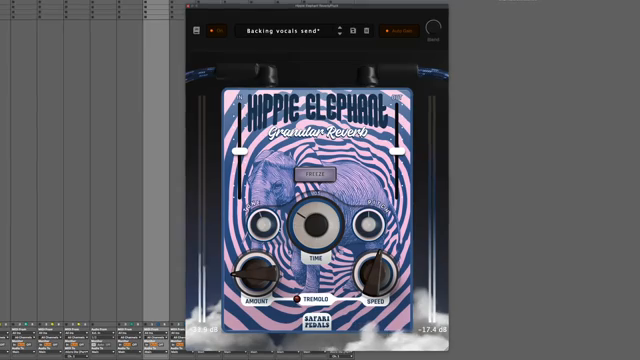This screenshot has height=360, width=640.
Task: Click the Tone knob
Action: [264, 224]
